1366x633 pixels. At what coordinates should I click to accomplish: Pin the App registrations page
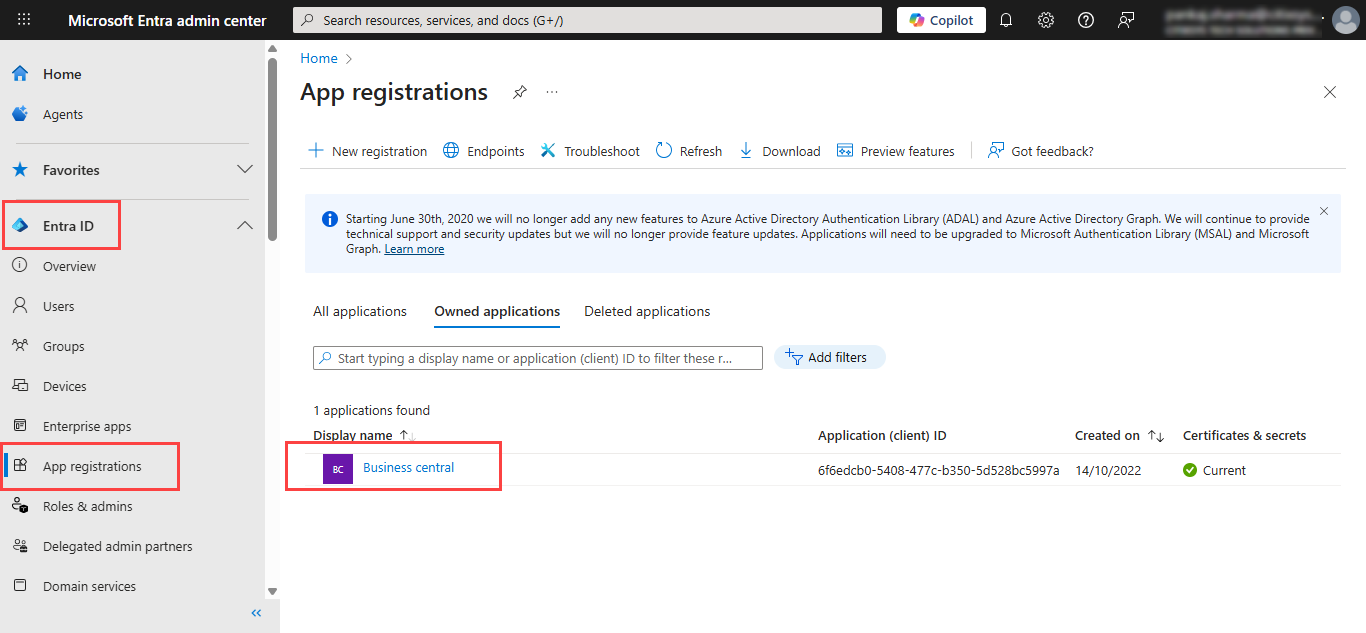tap(519, 92)
